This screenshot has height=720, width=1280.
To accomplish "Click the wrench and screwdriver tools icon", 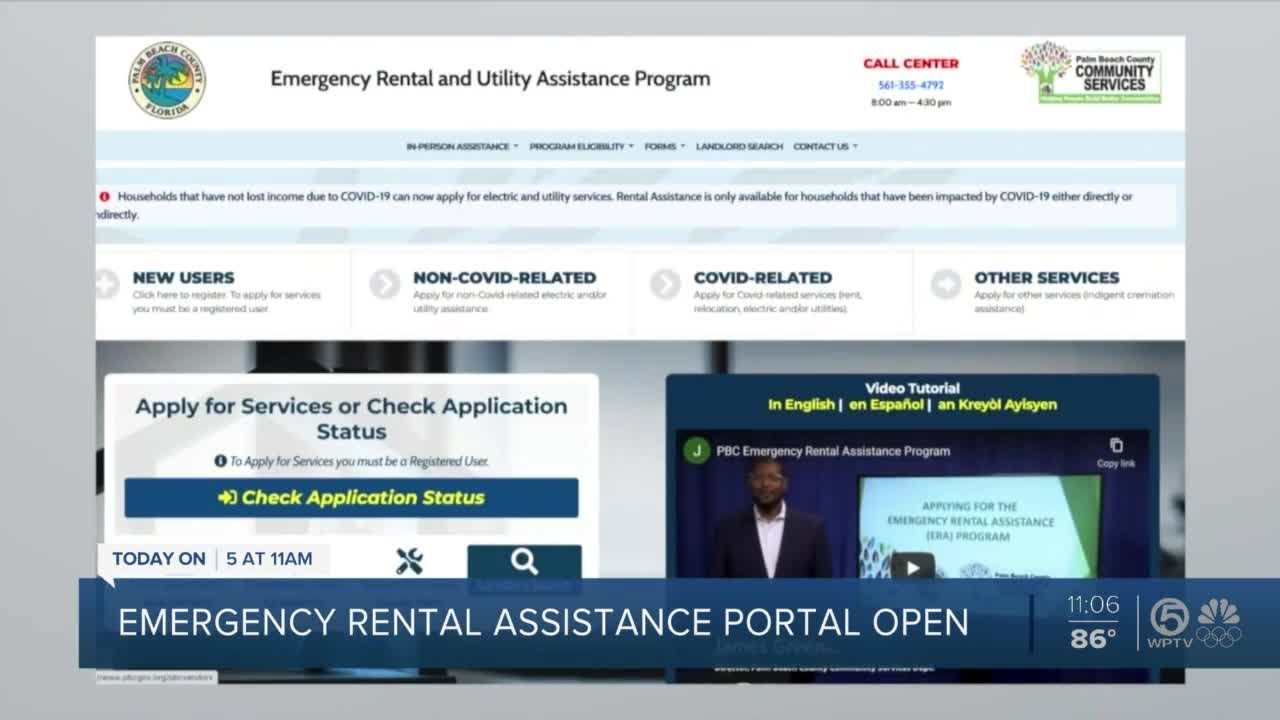I will pos(409,561).
